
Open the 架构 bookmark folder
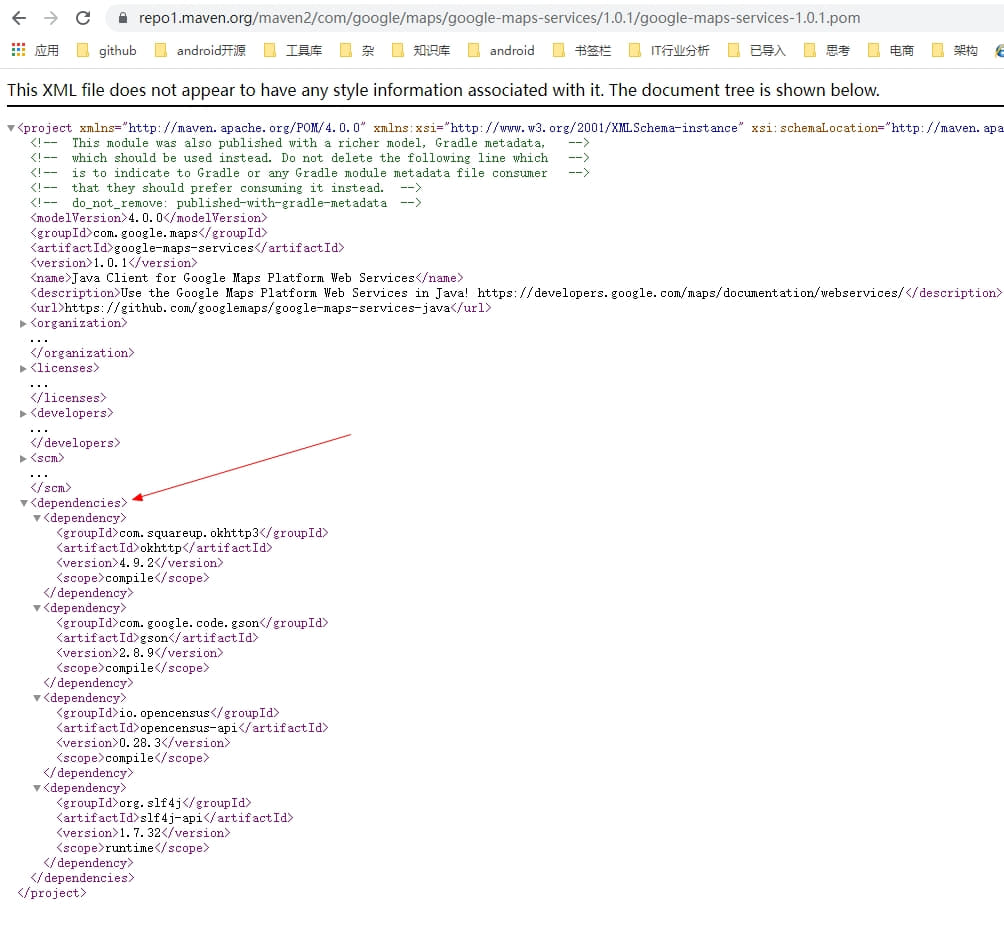(954, 50)
